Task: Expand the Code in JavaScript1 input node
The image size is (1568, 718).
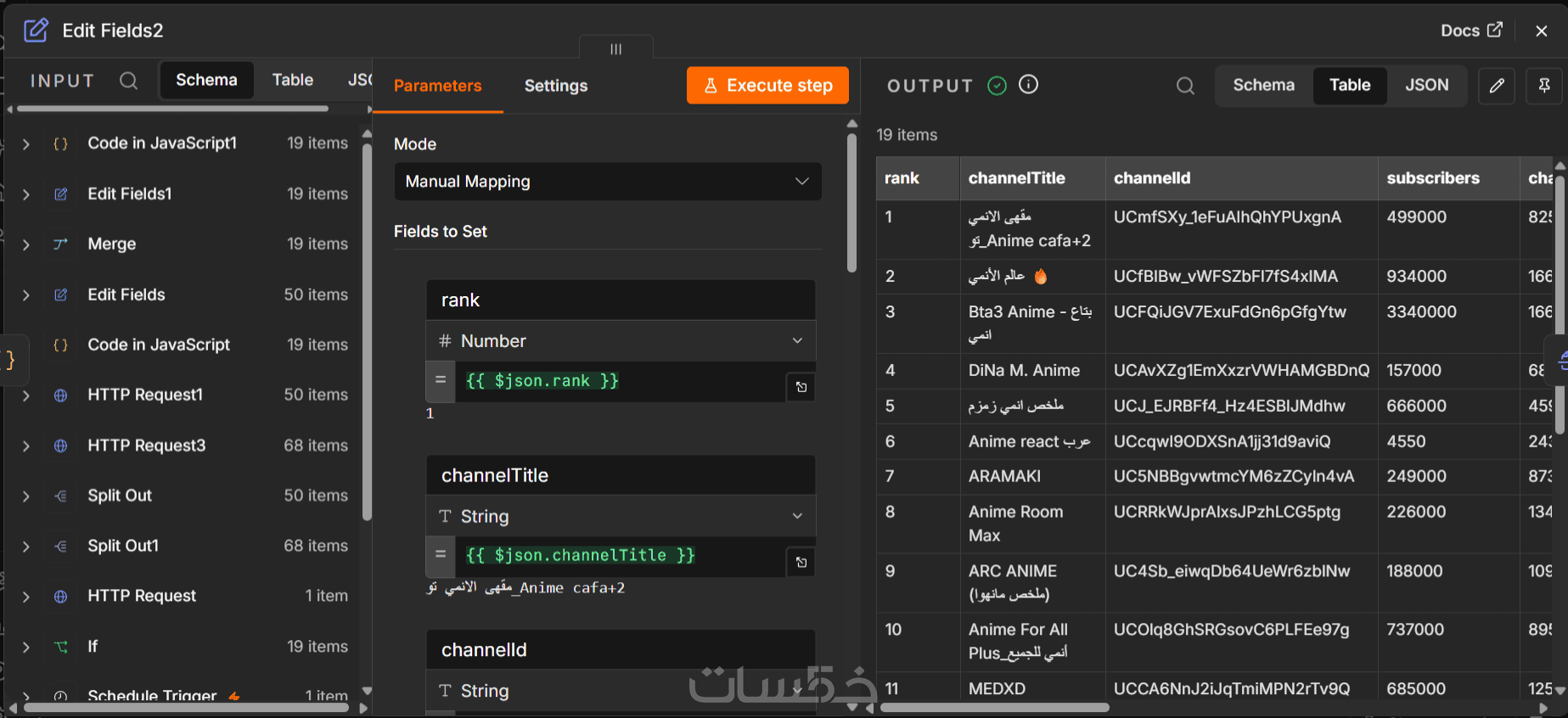Action: click(26, 144)
